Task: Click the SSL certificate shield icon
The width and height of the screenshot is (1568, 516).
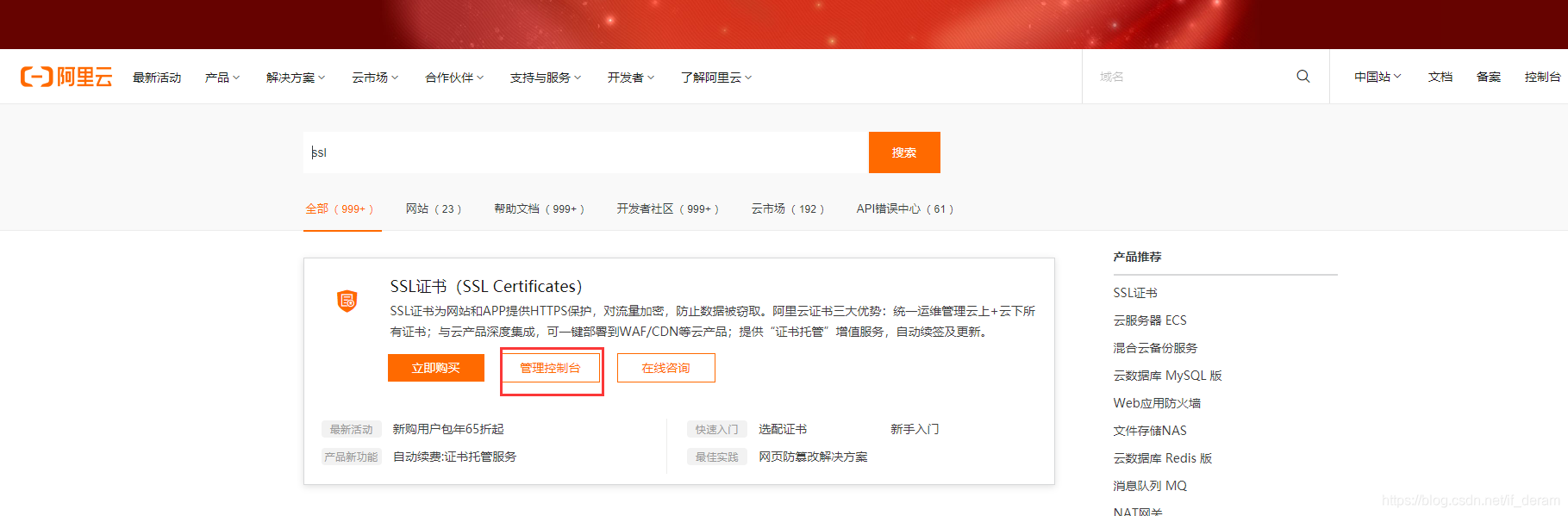Action: [x=347, y=301]
